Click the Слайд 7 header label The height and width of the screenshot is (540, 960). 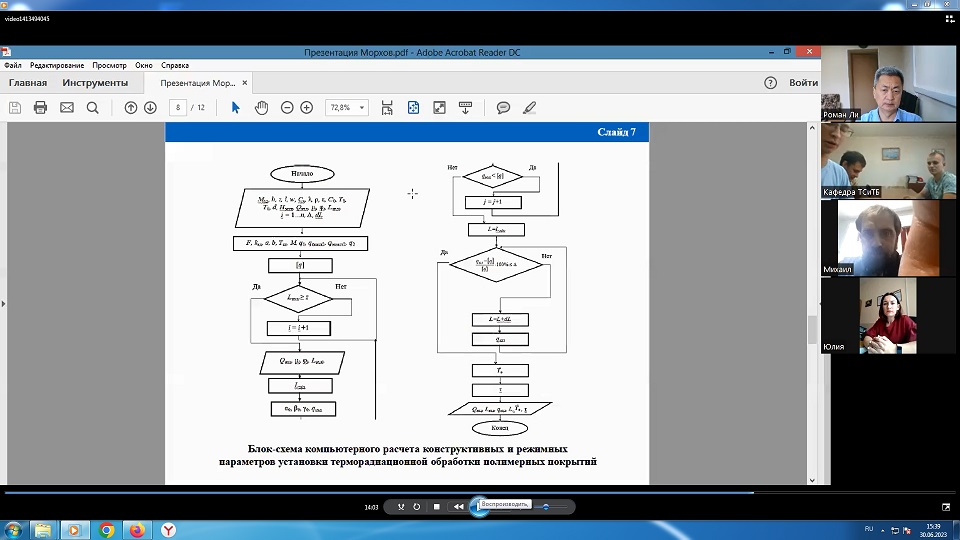[x=616, y=132]
